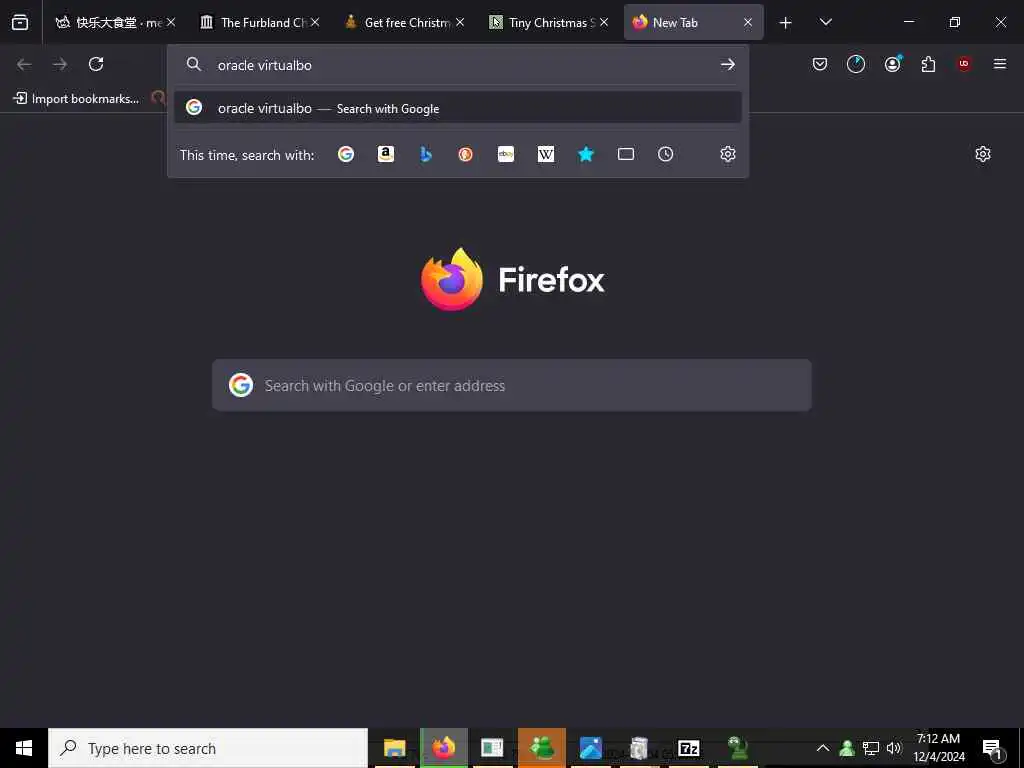The width and height of the screenshot is (1024, 768).
Task: Click Type here to search box
Action: (208, 748)
